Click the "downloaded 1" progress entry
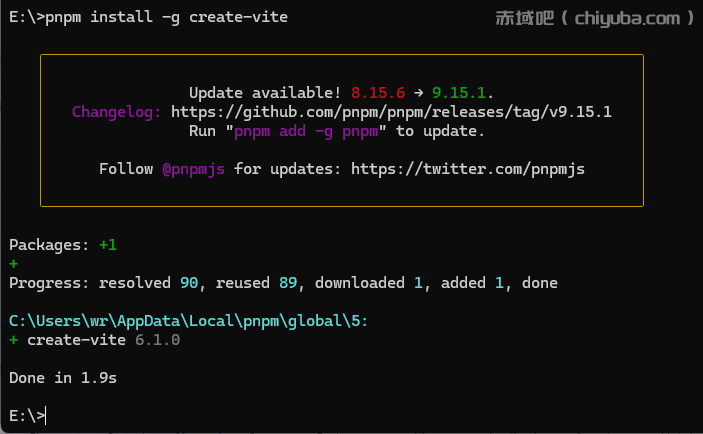This screenshot has width=703, height=434. click(x=369, y=283)
